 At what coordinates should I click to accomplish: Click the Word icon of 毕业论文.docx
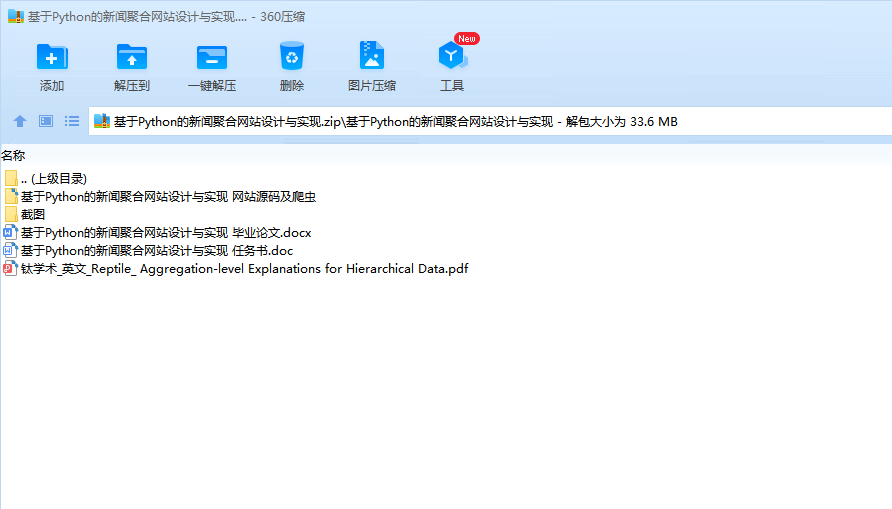[10, 233]
